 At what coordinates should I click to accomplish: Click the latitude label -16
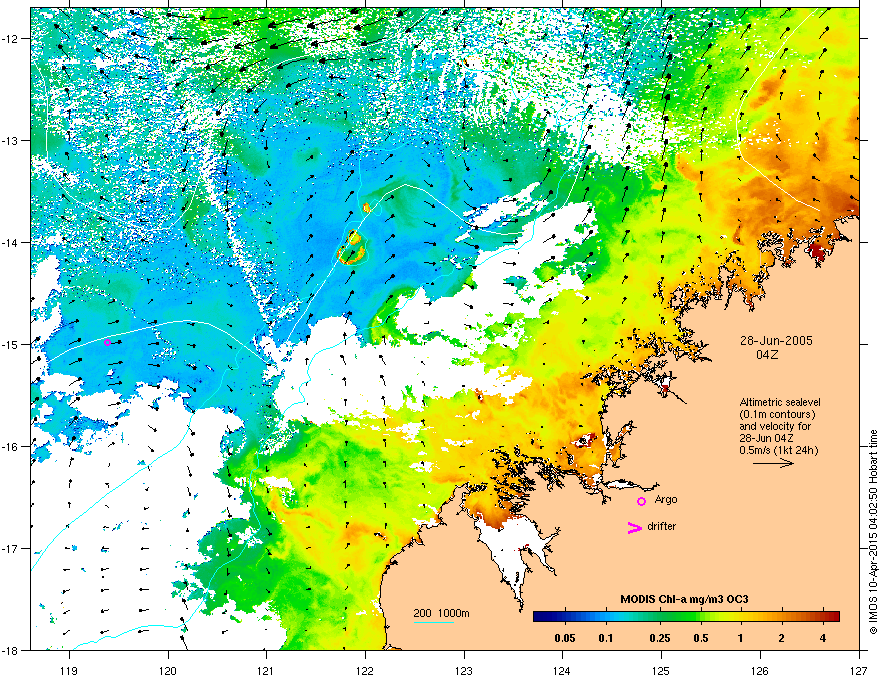(x=11, y=447)
